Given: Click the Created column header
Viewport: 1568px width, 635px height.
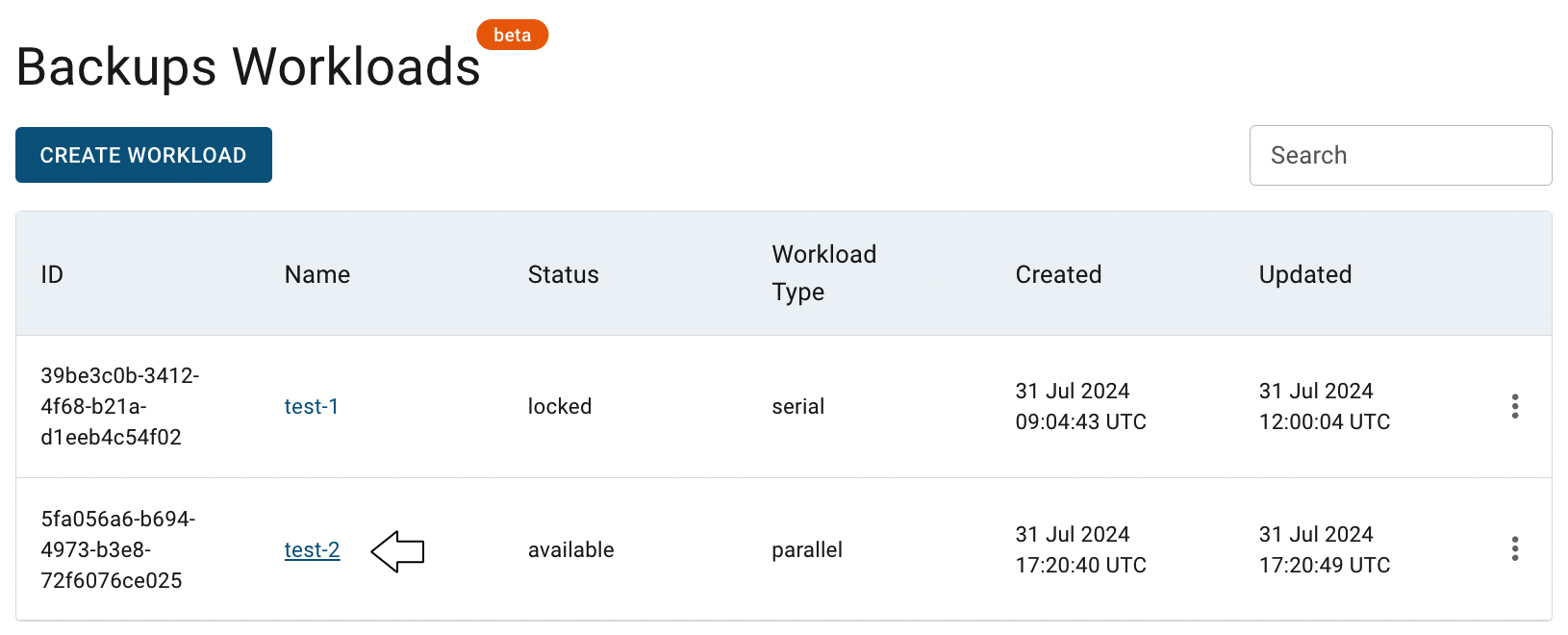Looking at the screenshot, I should 1058,274.
